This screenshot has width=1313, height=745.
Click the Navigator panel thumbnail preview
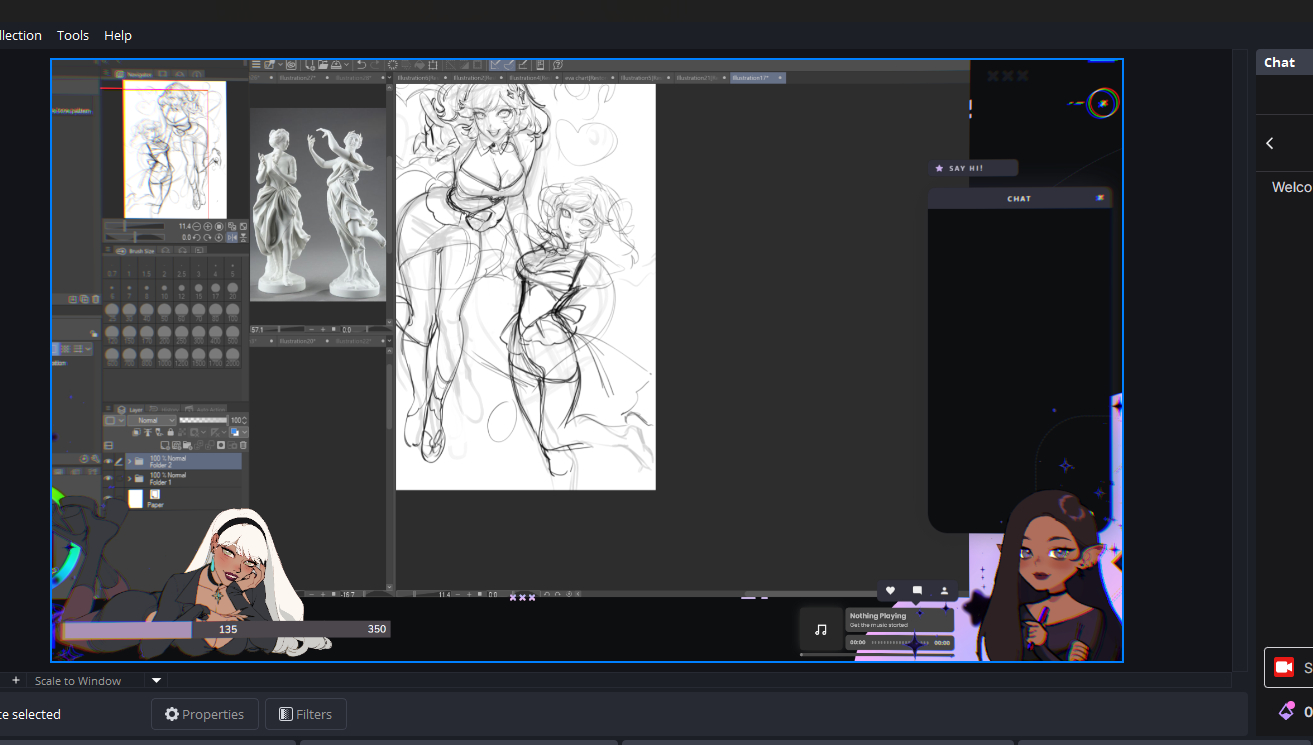(x=174, y=149)
